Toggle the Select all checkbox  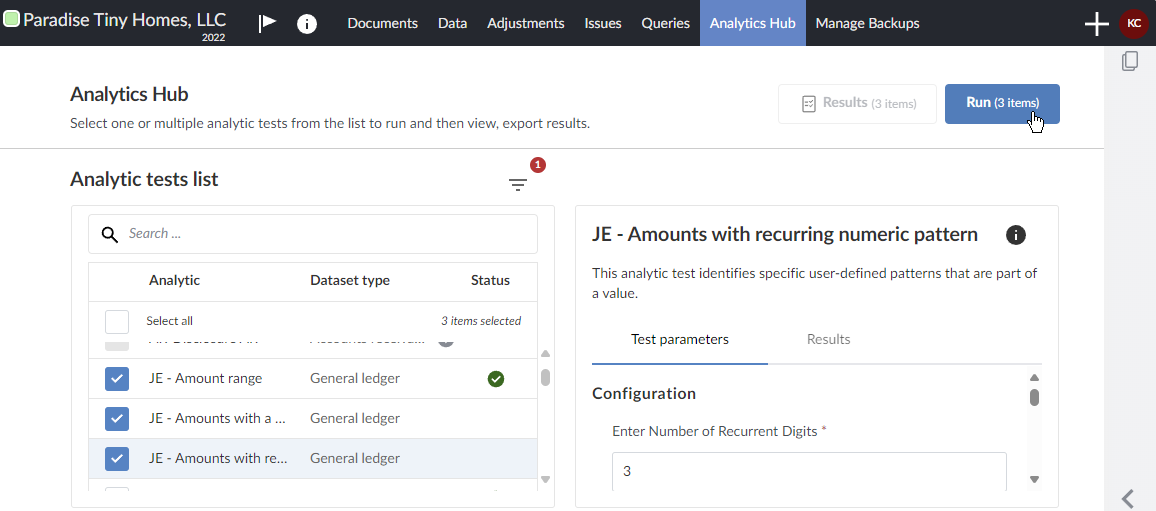(x=117, y=321)
